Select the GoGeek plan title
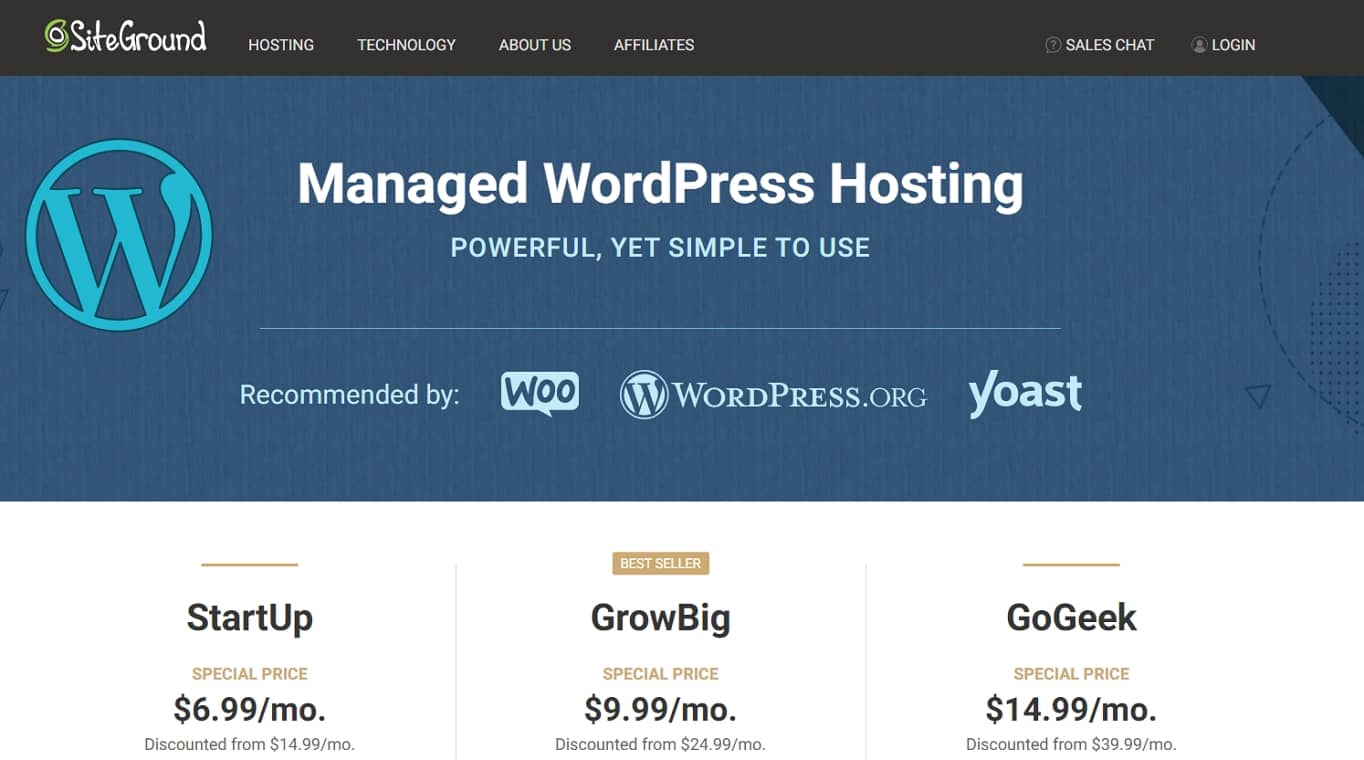Viewport: 1364px width, 760px height. pyautogui.click(x=1071, y=617)
